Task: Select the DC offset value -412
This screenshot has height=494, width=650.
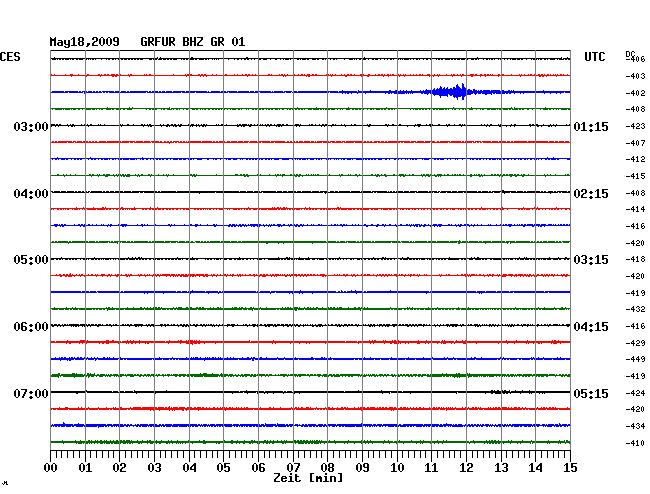Action: (635, 159)
